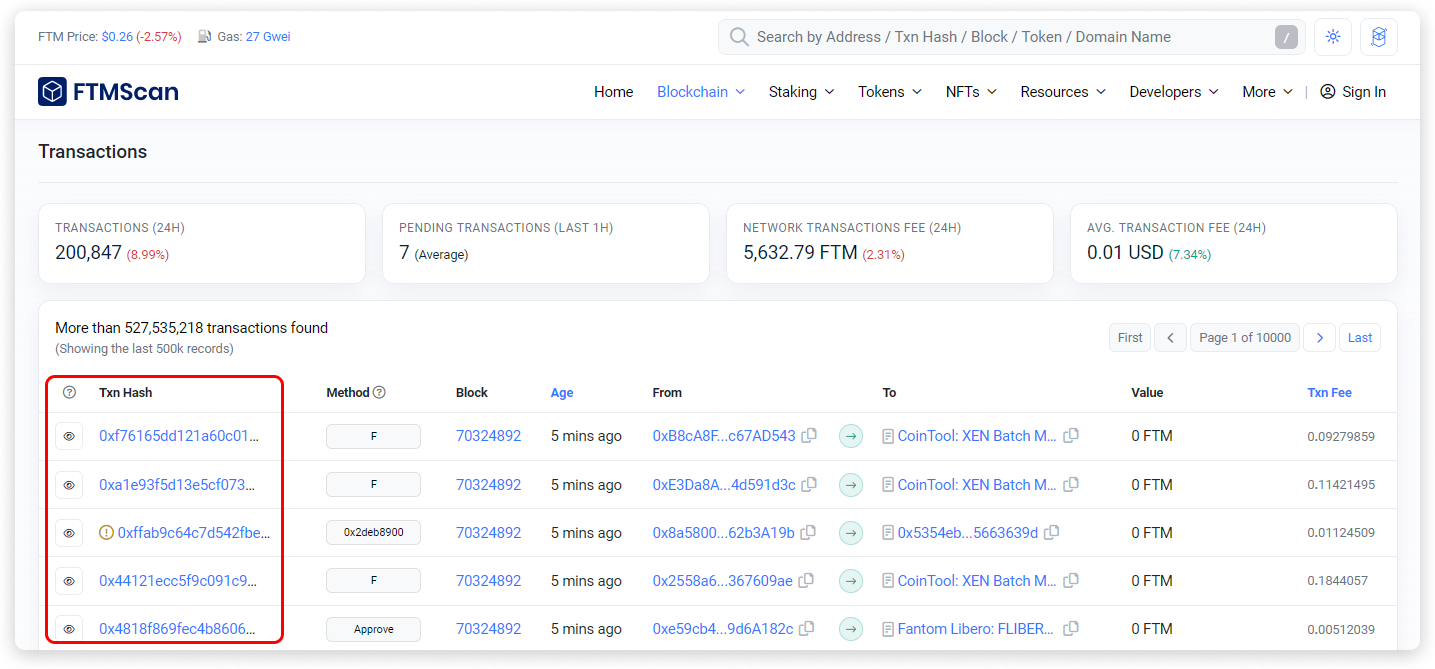Preview transaction 0xf76165dd121a60c01 with eye icon

point(69,437)
